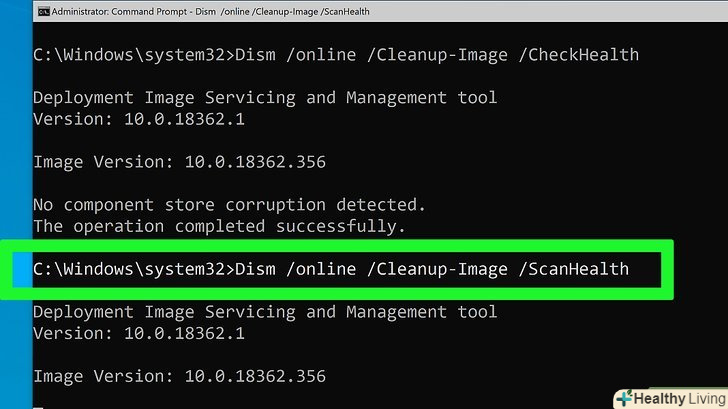Click the highlighted C:\Windows\system32> prompt
The height and width of the screenshot is (409, 728).
pyautogui.click(x=131, y=268)
